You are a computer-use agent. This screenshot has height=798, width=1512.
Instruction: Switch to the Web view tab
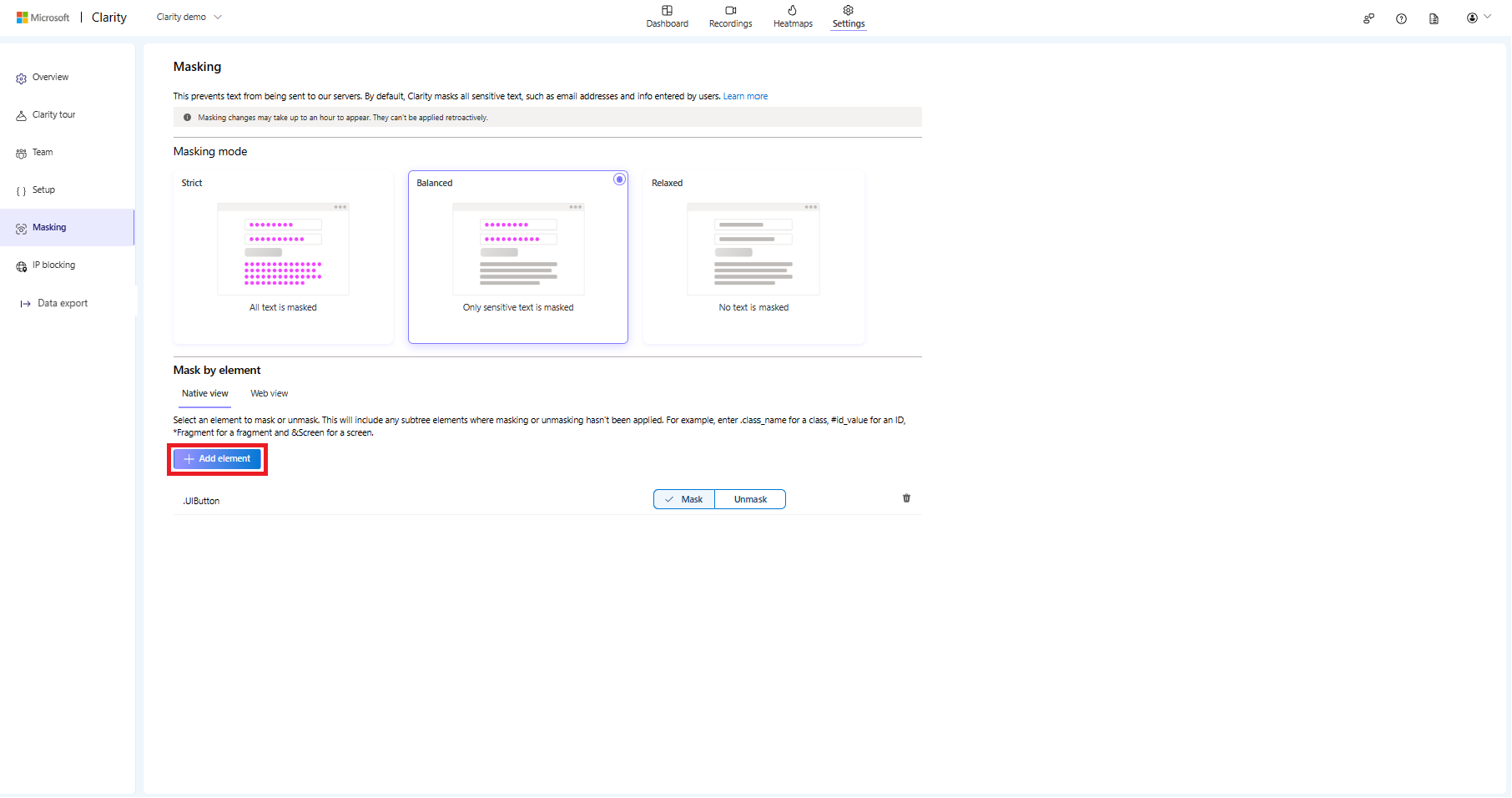click(269, 394)
